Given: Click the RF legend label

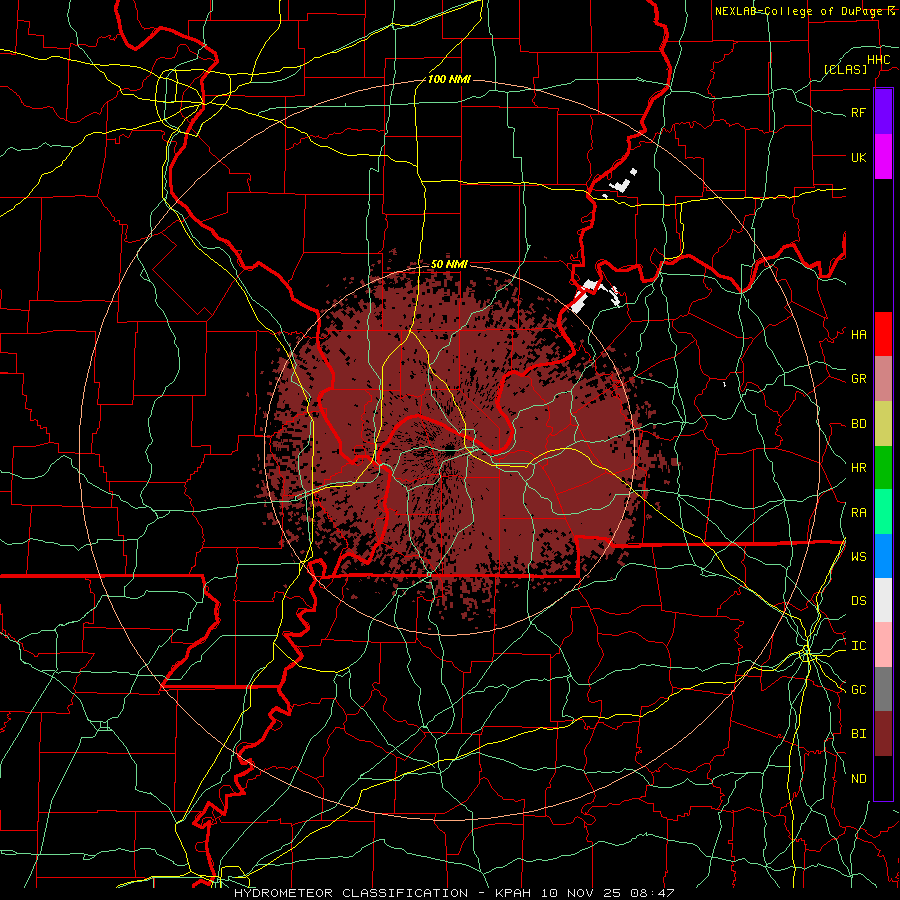Looking at the screenshot, I should click(859, 113).
